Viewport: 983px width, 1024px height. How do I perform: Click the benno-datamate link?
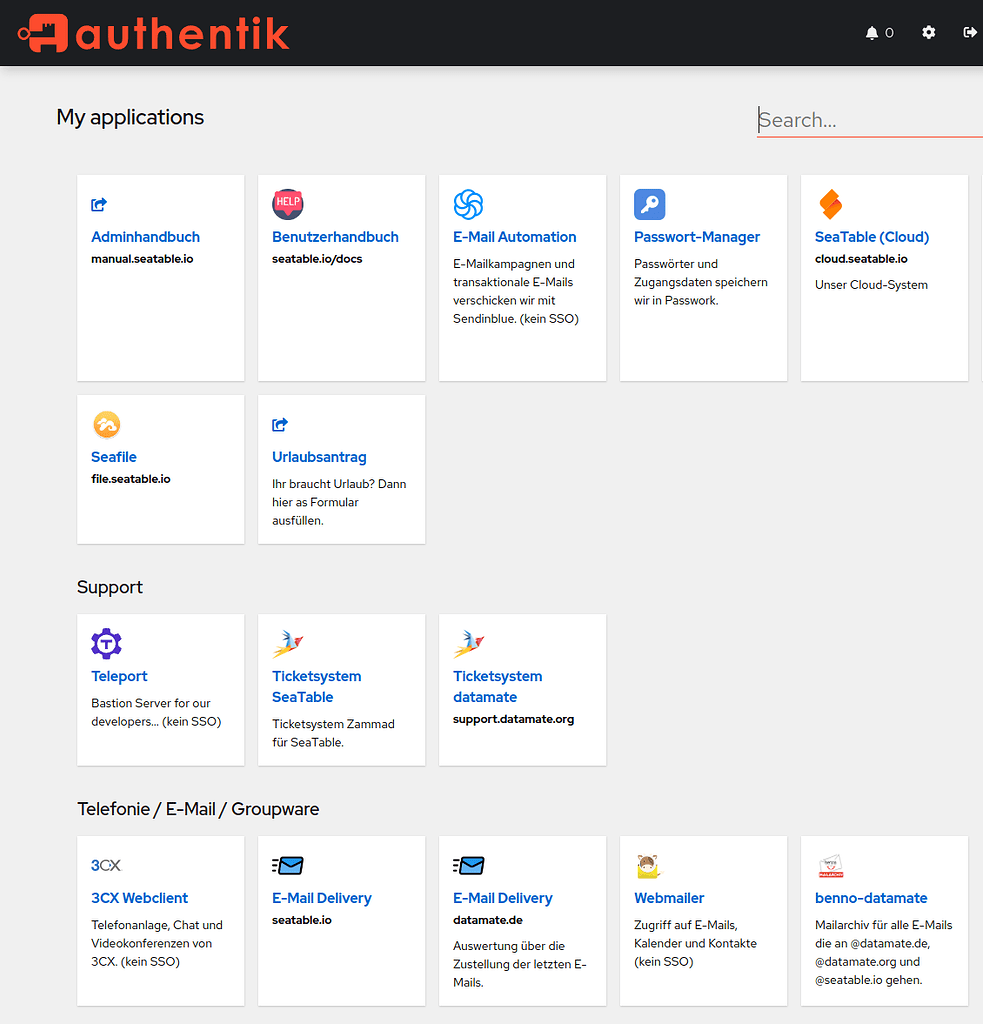873,897
